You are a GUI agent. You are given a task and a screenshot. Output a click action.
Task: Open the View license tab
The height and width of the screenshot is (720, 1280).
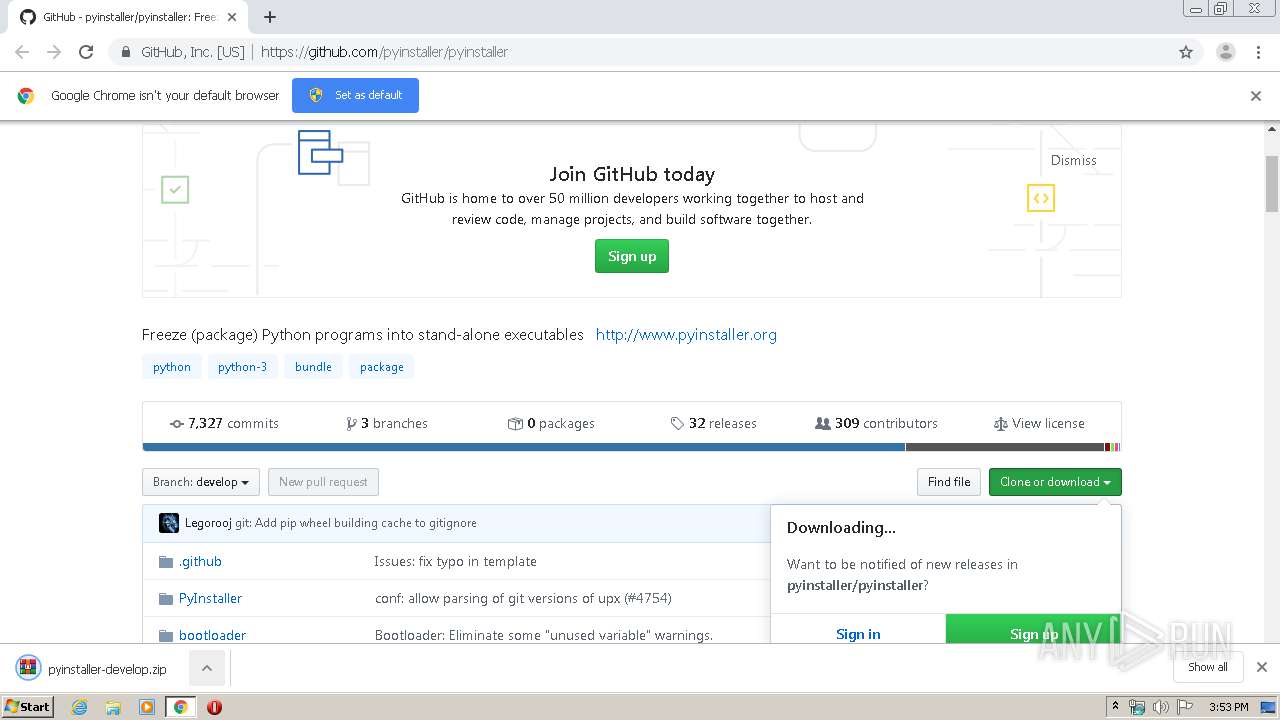tap(1039, 423)
